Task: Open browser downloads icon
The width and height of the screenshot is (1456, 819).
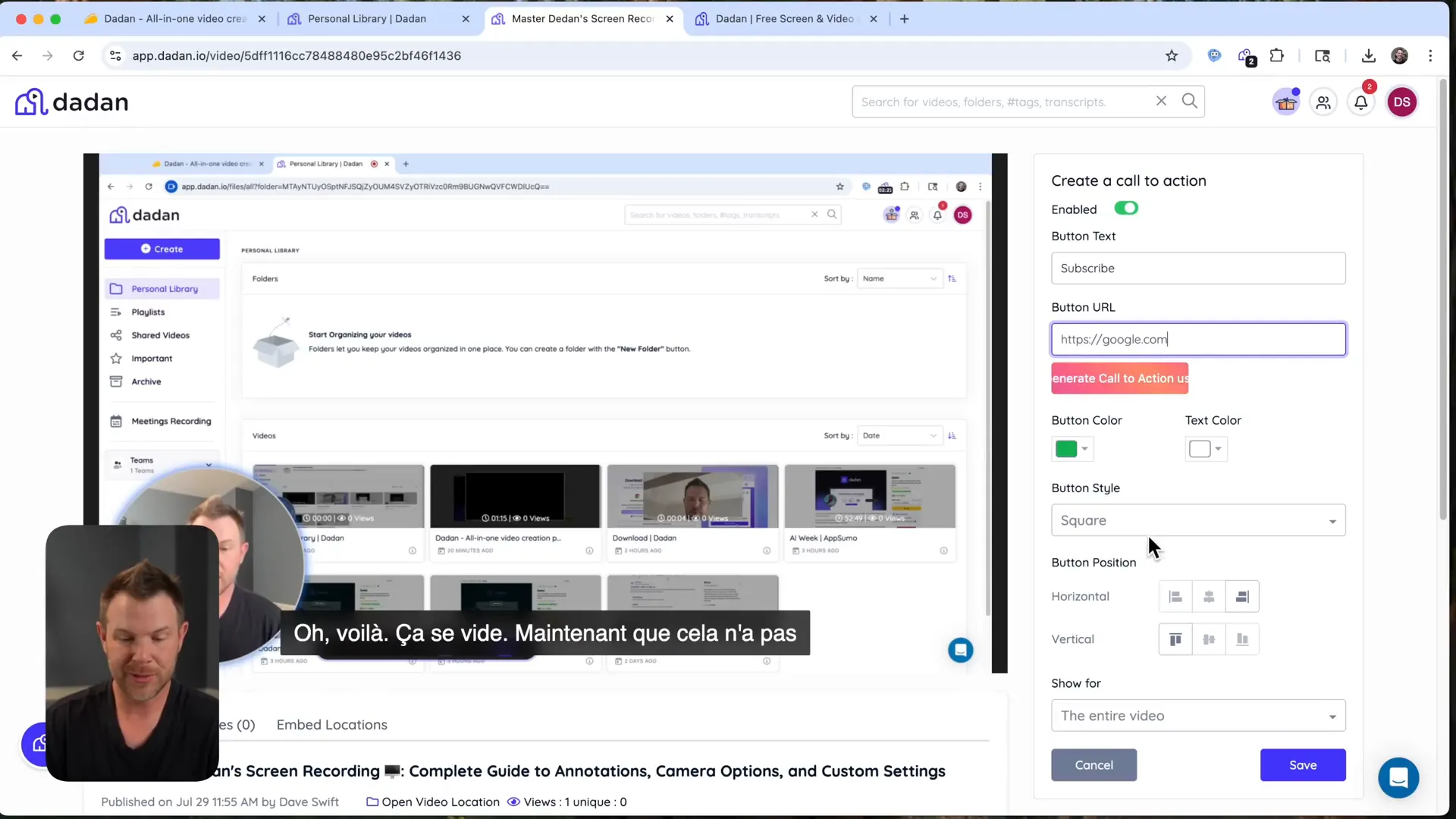Action: (x=1368, y=55)
